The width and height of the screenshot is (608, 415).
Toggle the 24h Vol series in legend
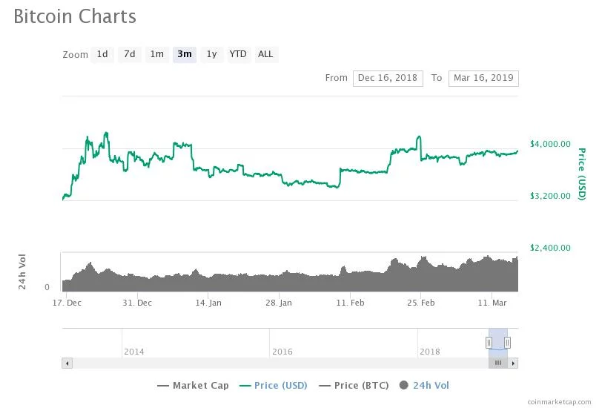pos(424,386)
